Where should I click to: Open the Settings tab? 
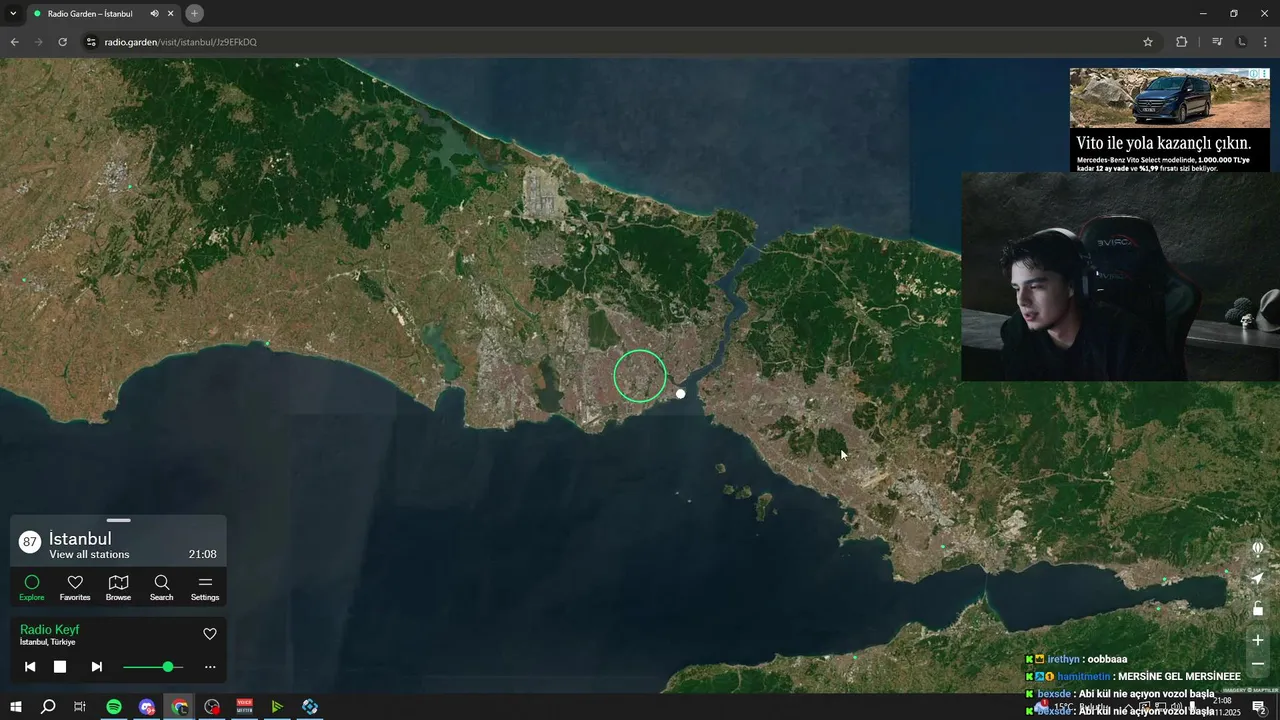tap(205, 588)
